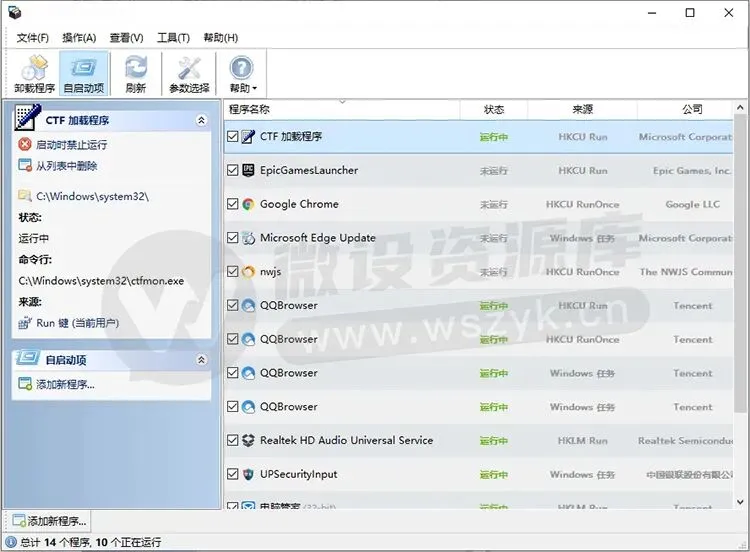
Task: Click the large pen icon in the CTF panel header
Action: click(x=27, y=117)
